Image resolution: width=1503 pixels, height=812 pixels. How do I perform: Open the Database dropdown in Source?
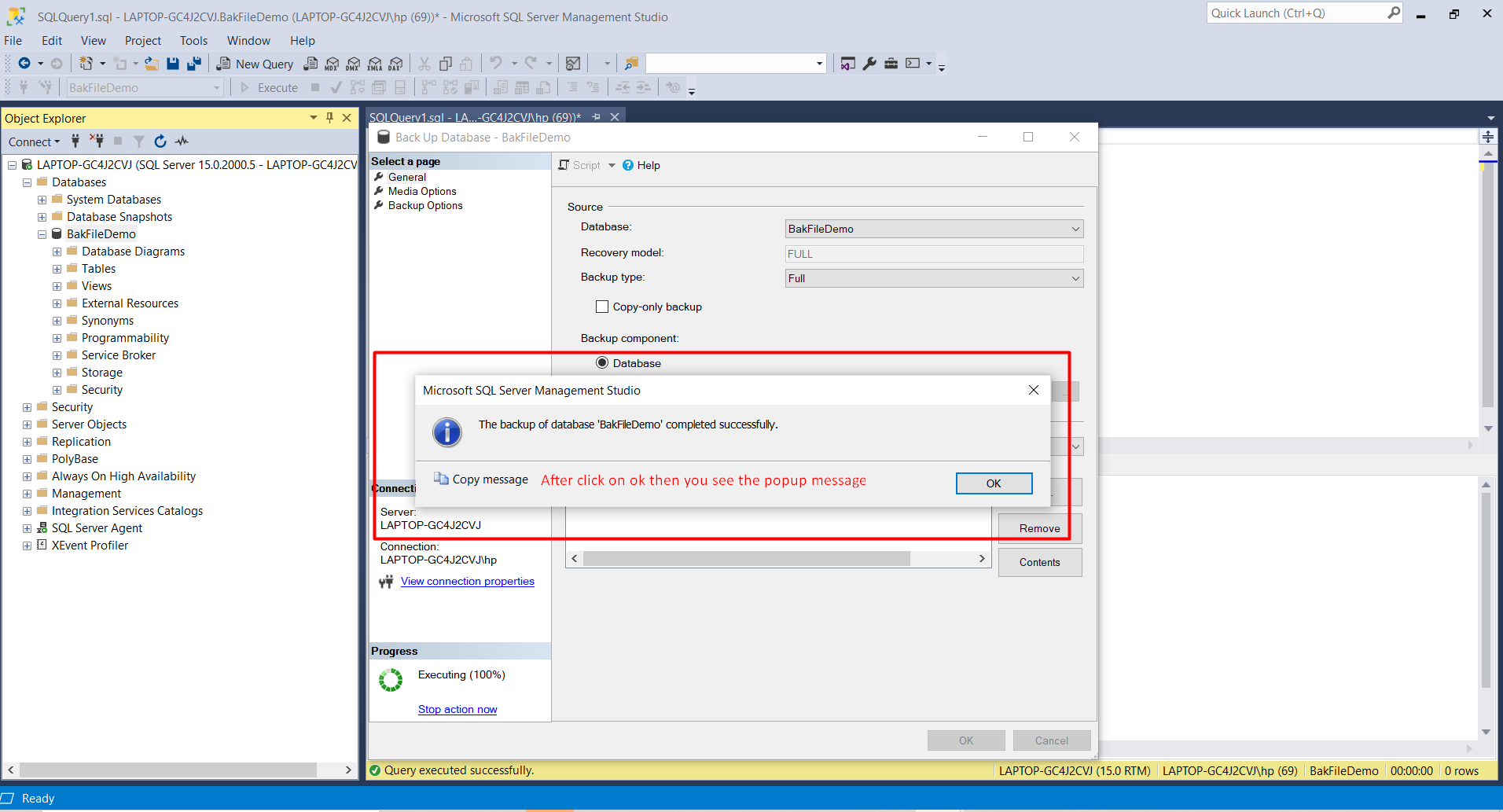point(934,229)
